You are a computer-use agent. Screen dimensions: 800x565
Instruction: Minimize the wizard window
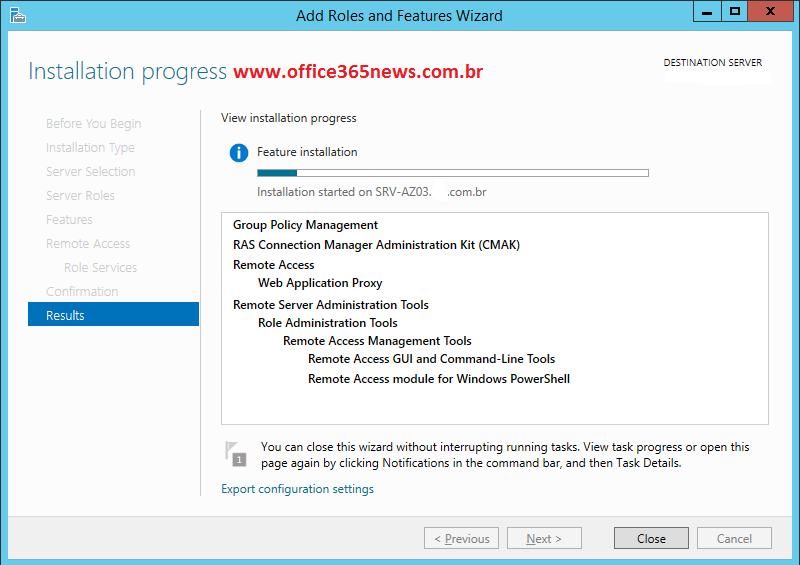[x=707, y=11]
